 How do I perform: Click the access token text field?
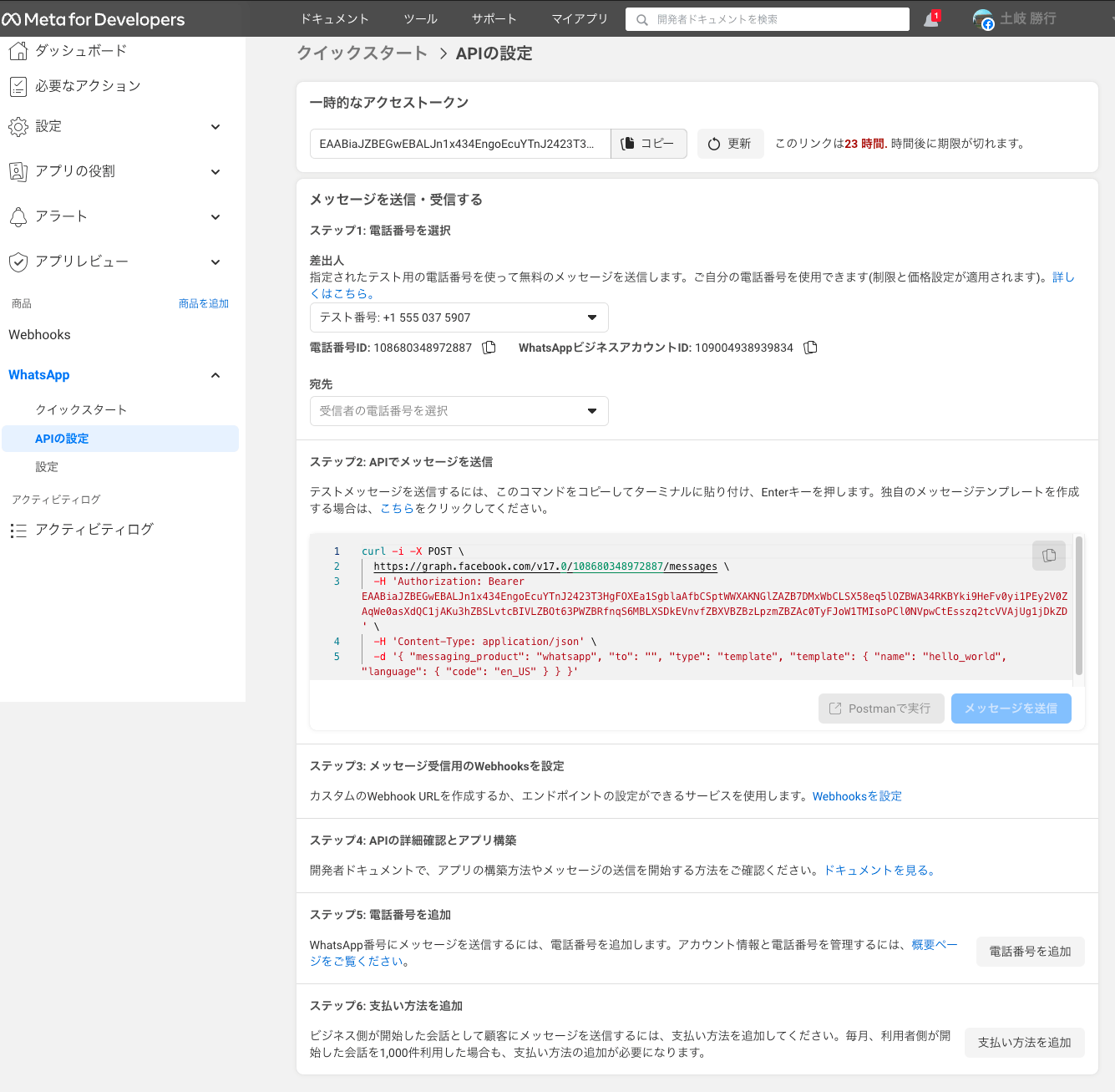(x=460, y=144)
